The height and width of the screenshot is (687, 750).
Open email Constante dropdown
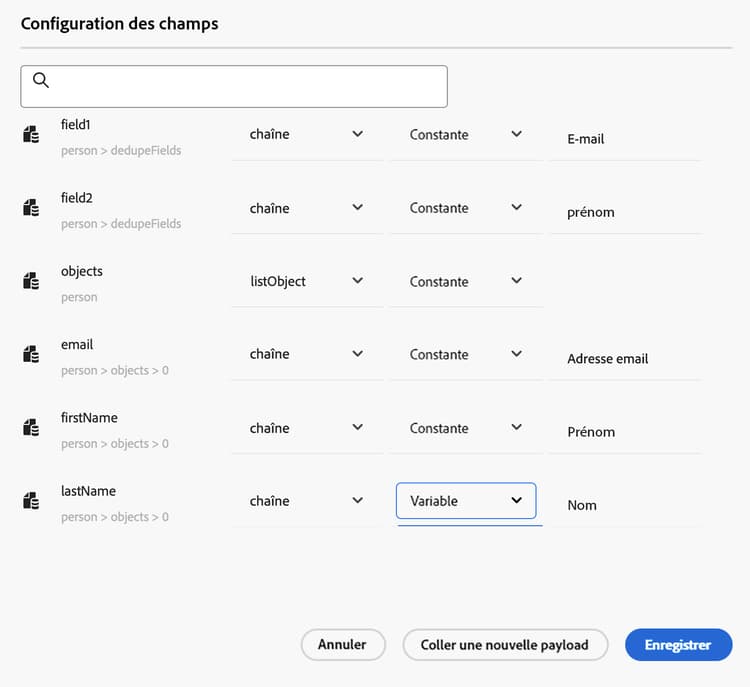466,354
